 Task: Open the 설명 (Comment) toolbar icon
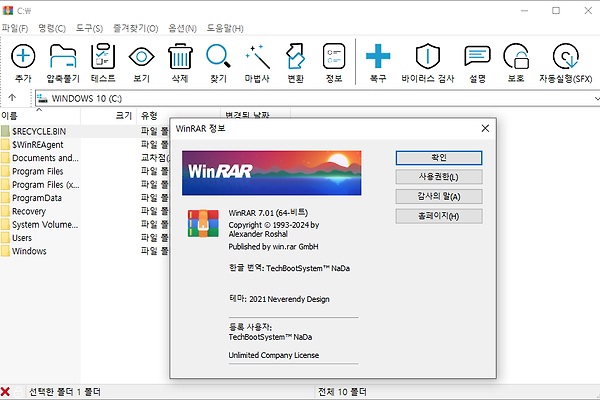pos(477,57)
